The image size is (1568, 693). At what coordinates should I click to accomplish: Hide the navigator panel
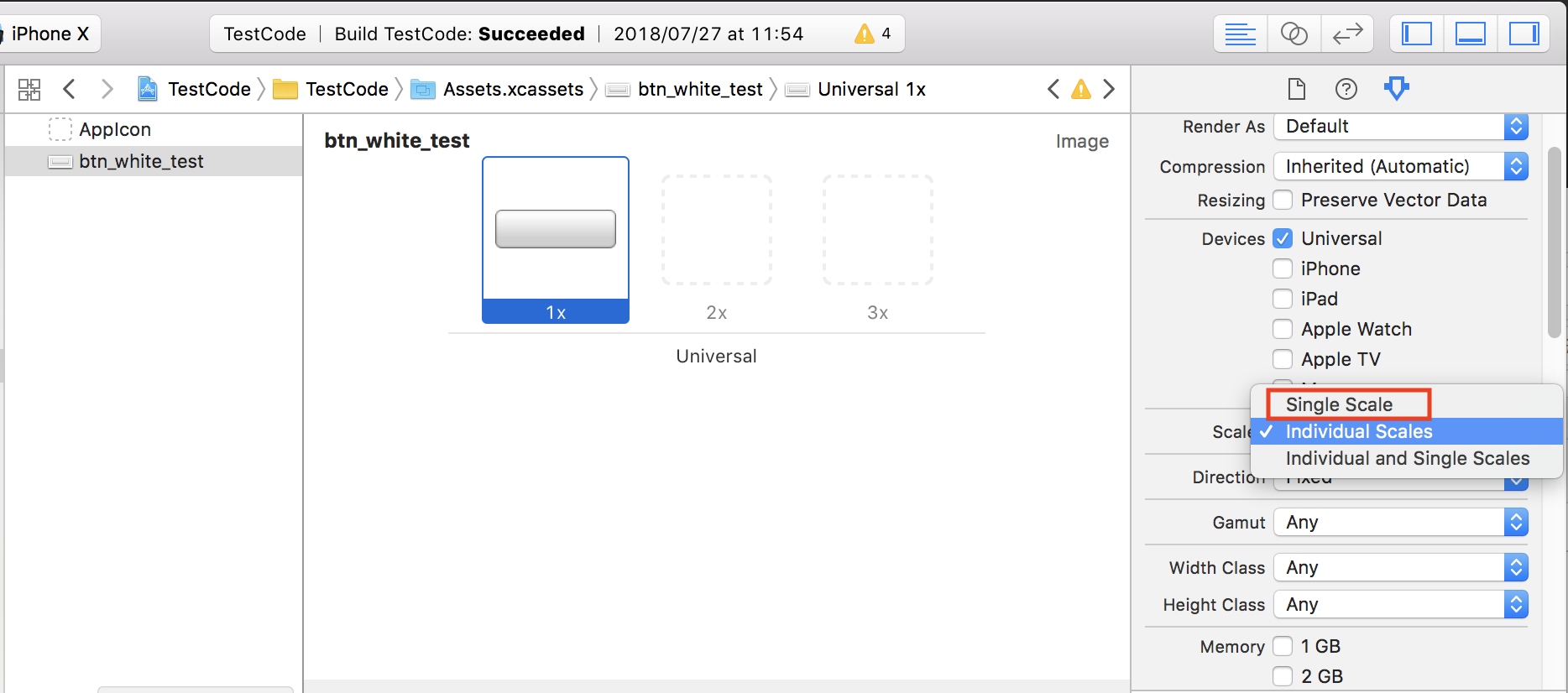pyautogui.click(x=1417, y=34)
